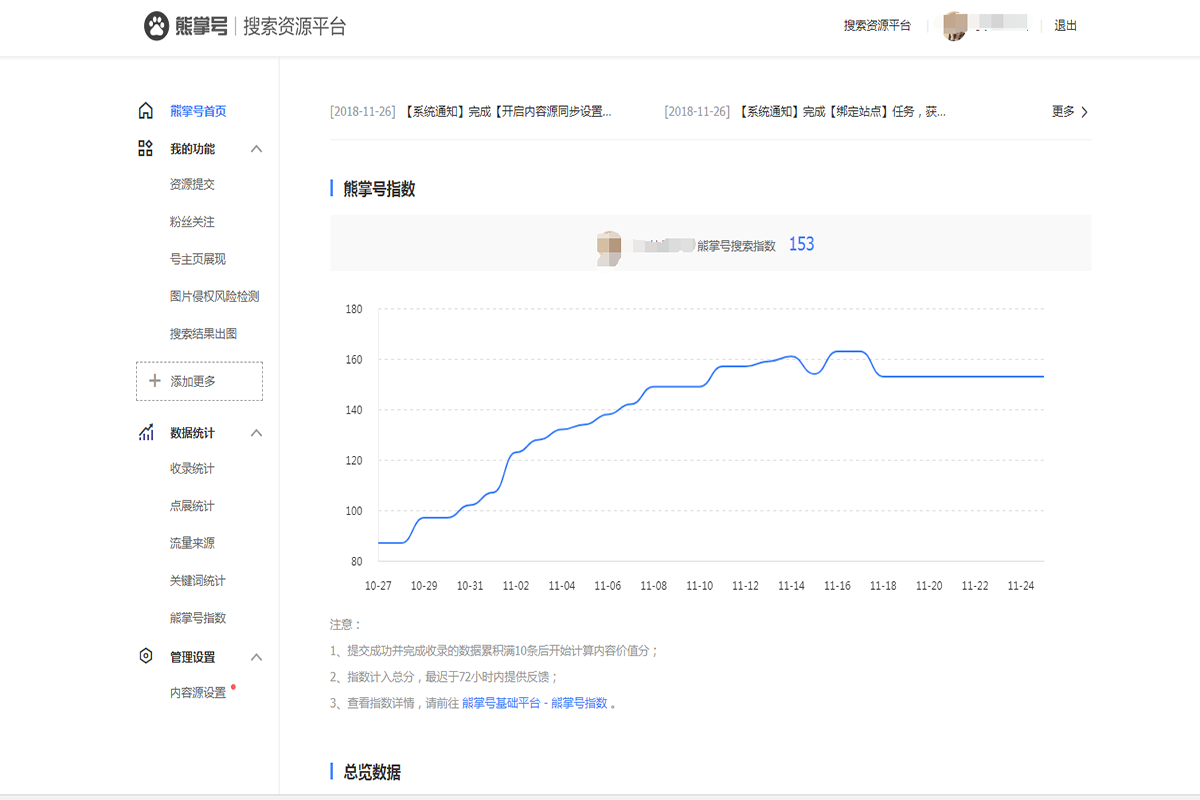1200x800 pixels.
Task: Click the 管理设置 section label
Action: (192, 657)
